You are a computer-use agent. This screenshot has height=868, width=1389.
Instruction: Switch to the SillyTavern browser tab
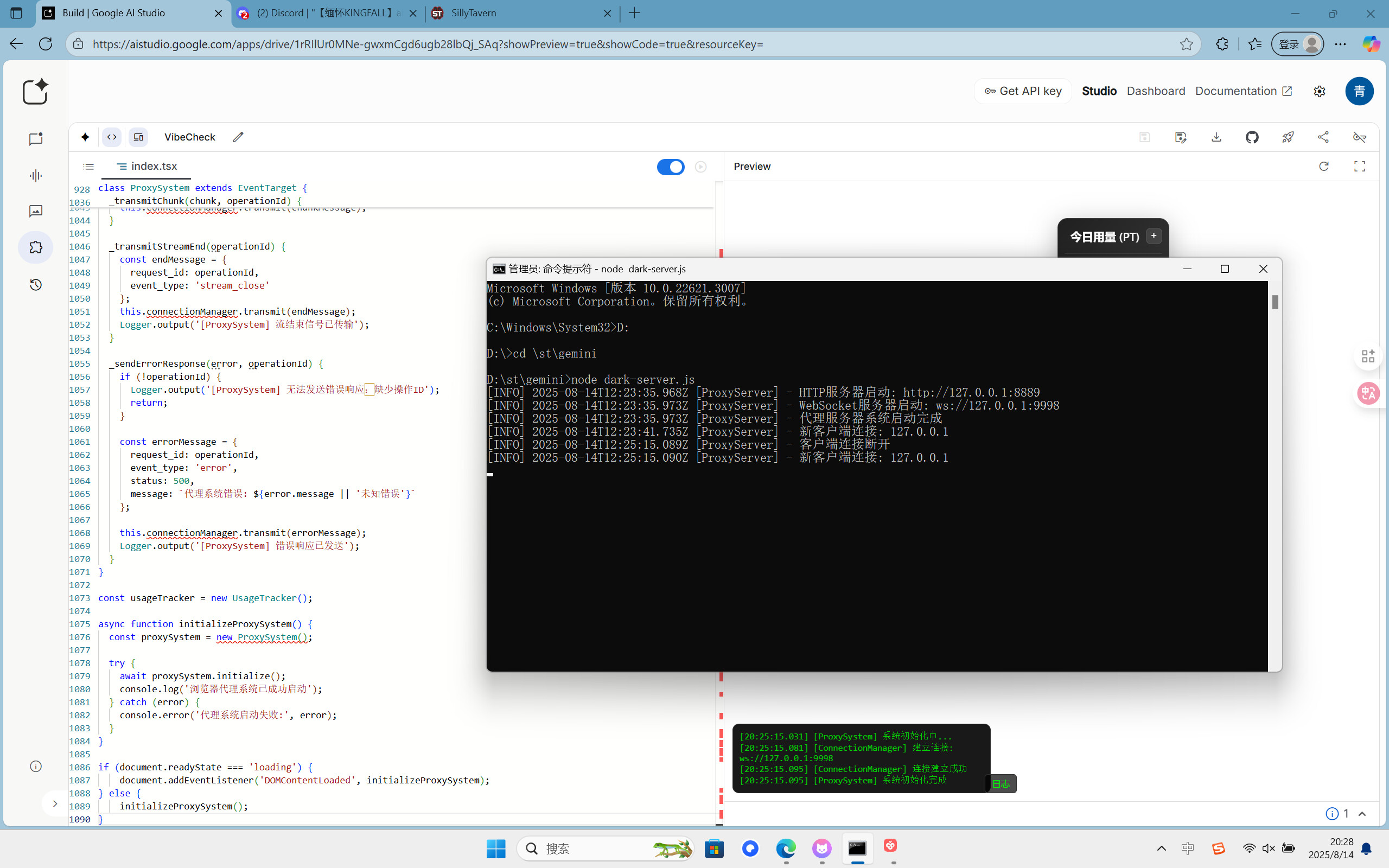474,13
